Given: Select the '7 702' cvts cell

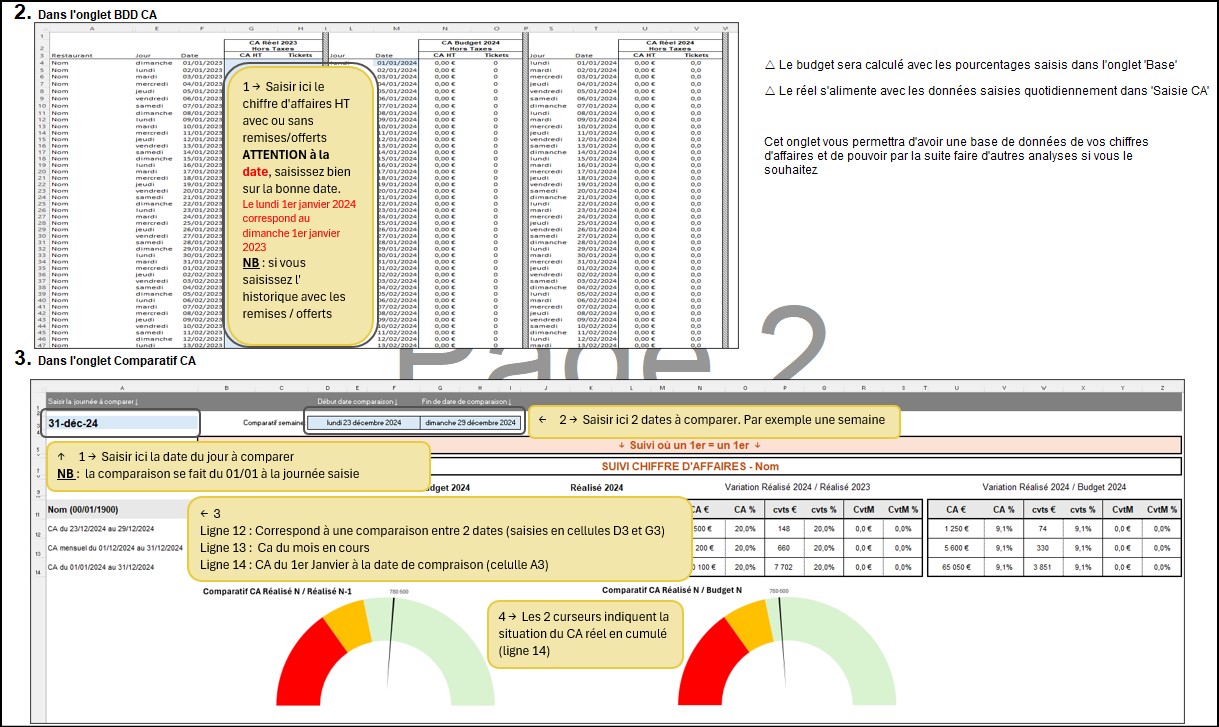Looking at the screenshot, I should point(783,567).
